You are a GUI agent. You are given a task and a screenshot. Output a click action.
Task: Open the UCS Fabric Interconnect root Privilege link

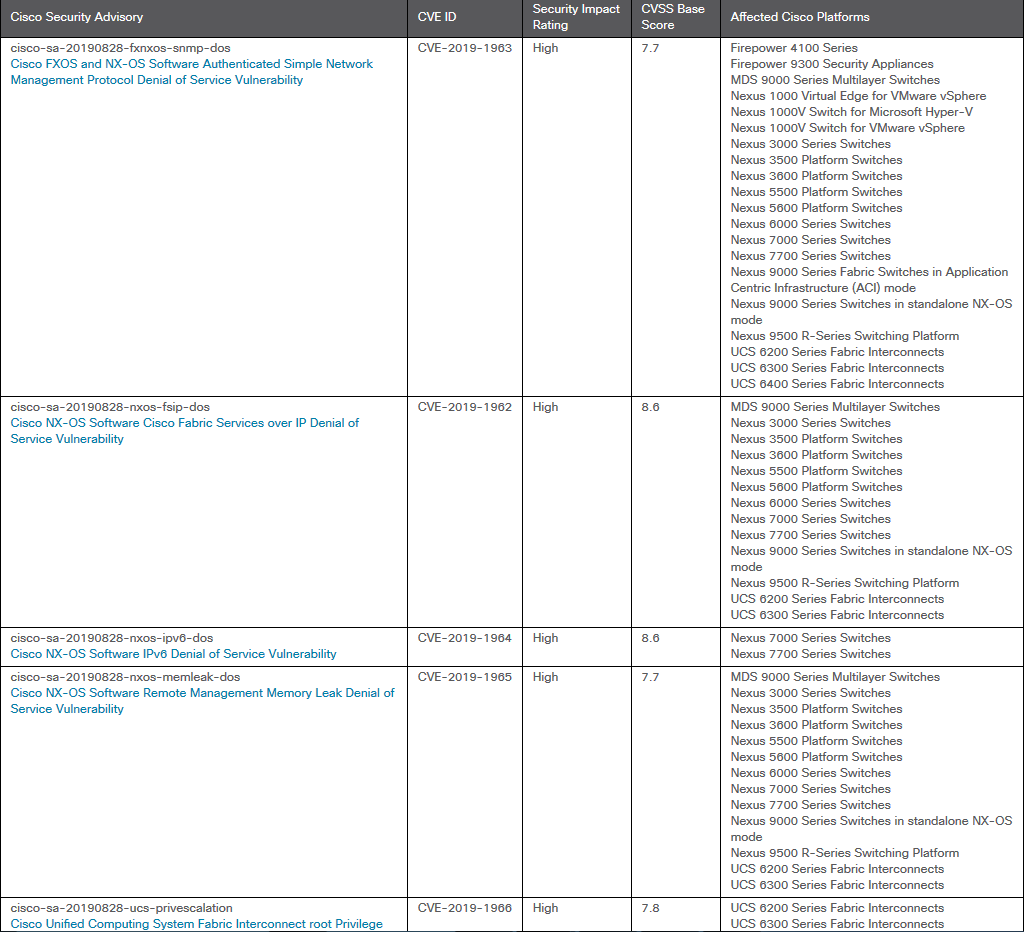(x=196, y=924)
